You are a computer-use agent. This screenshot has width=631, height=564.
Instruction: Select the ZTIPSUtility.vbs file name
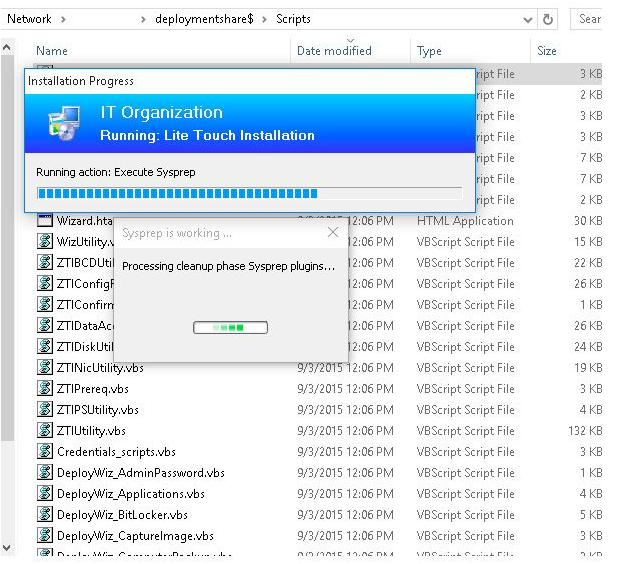coord(98,410)
